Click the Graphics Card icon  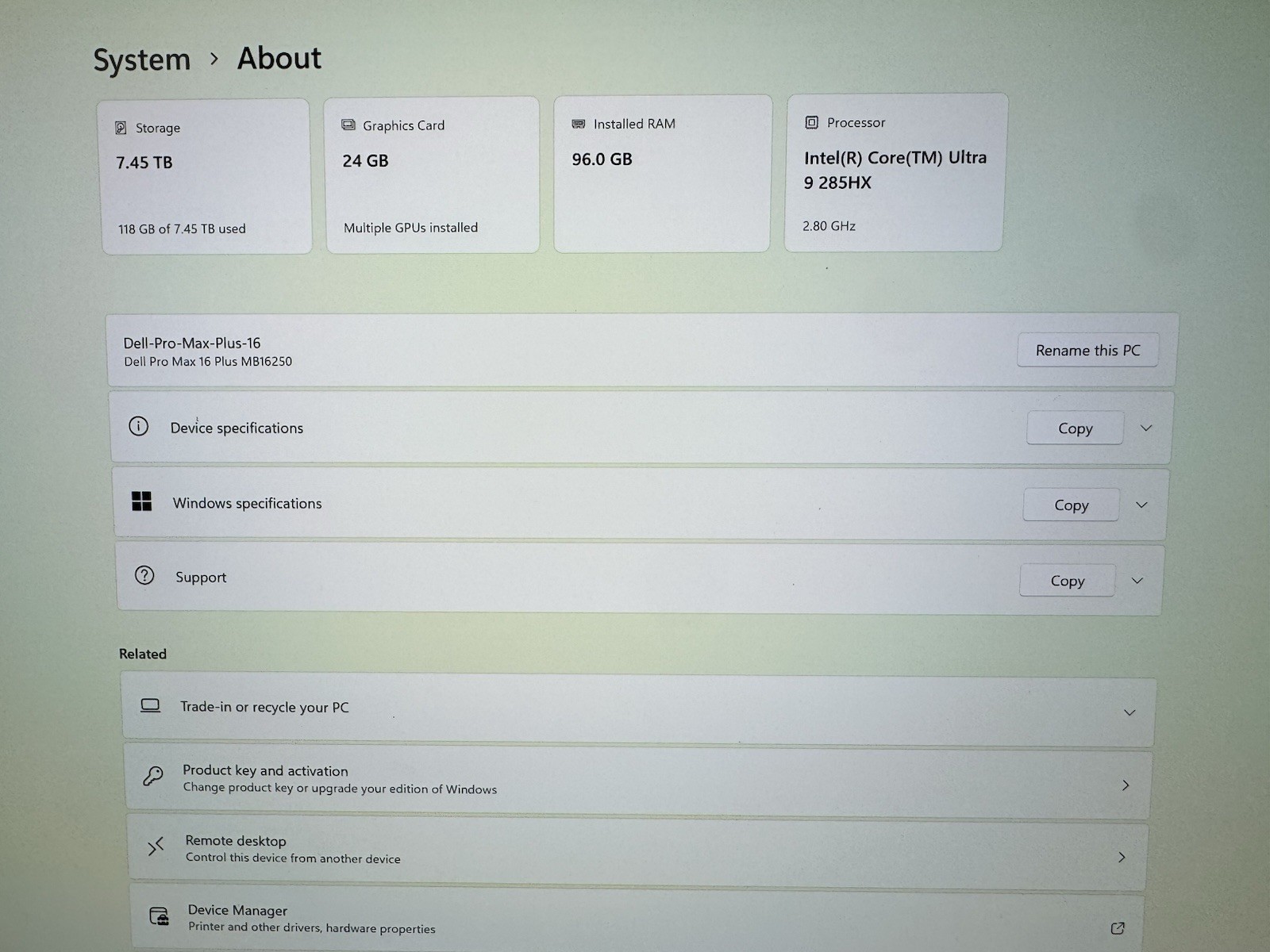(x=348, y=125)
